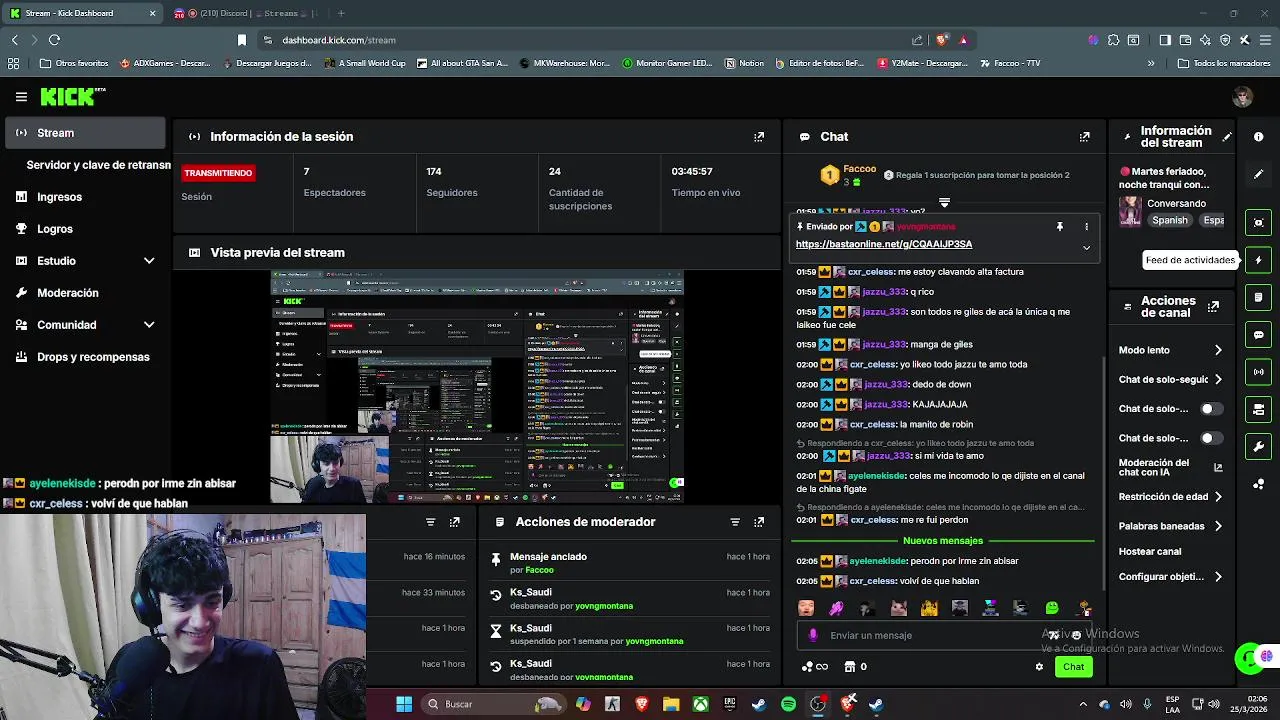This screenshot has width=1280, height=720.
Task: Open Configurar objetivo options chevron
Action: pos(1218,577)
